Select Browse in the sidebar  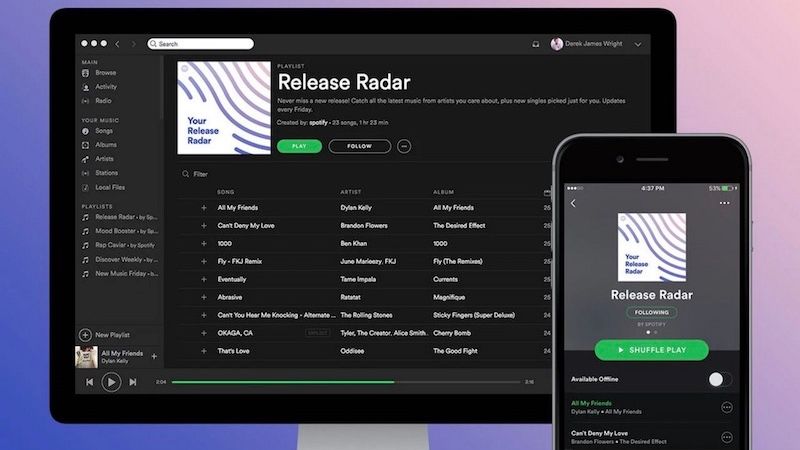point(105,73)
